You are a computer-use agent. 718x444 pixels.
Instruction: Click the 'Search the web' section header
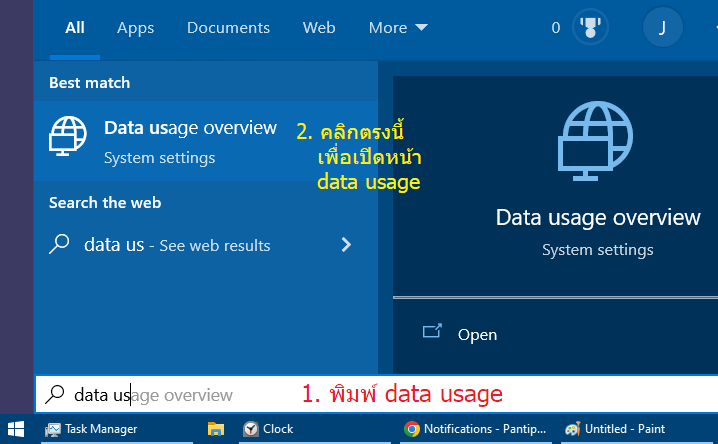(x=105, y=203)
